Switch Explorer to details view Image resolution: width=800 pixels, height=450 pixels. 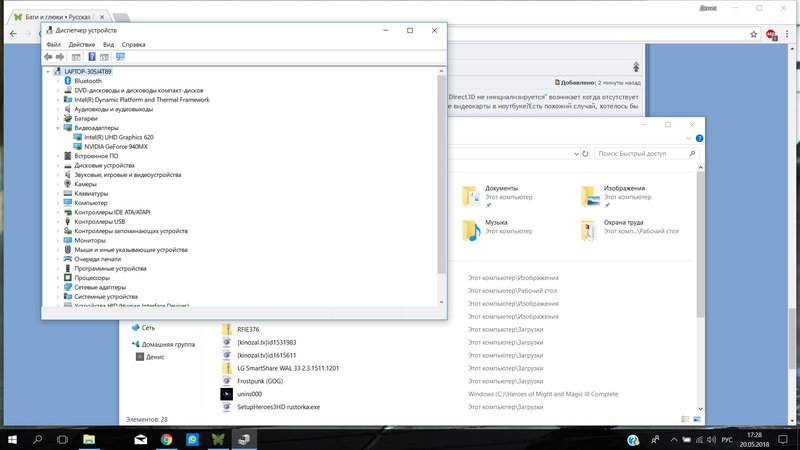[x=685, y=419]
